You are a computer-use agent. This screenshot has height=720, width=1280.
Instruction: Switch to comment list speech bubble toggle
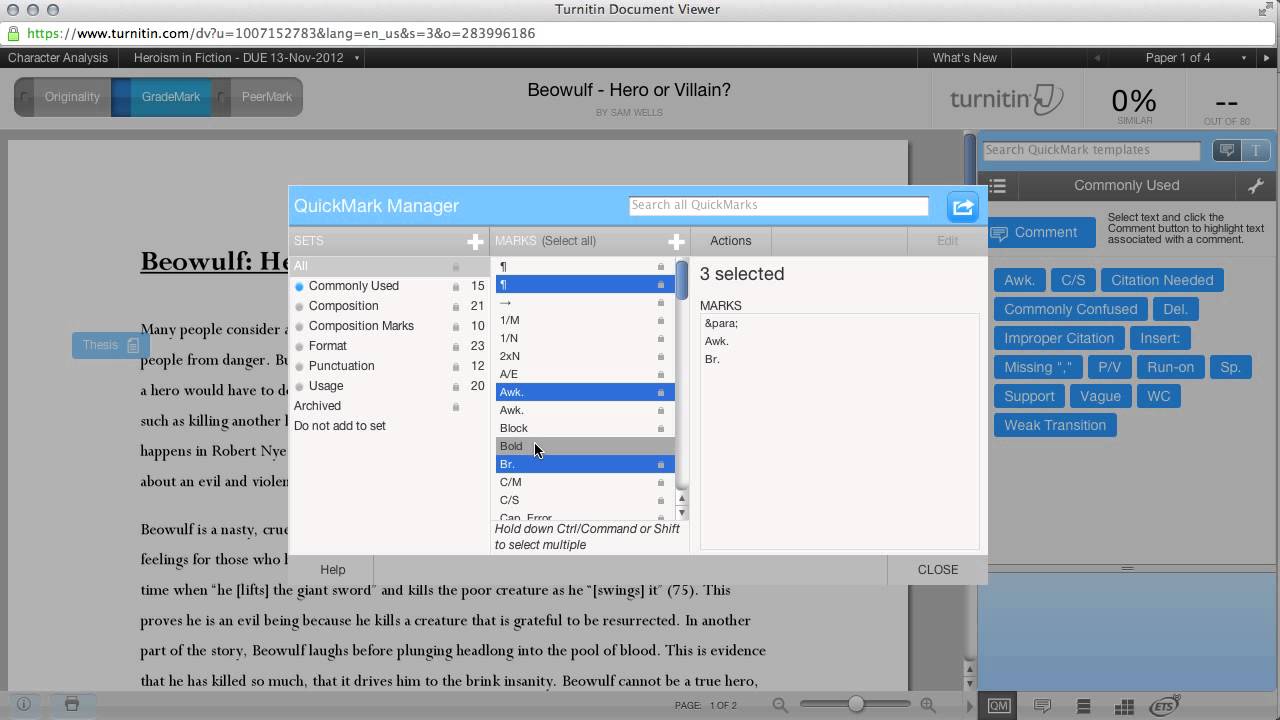tap(1227, 150)
